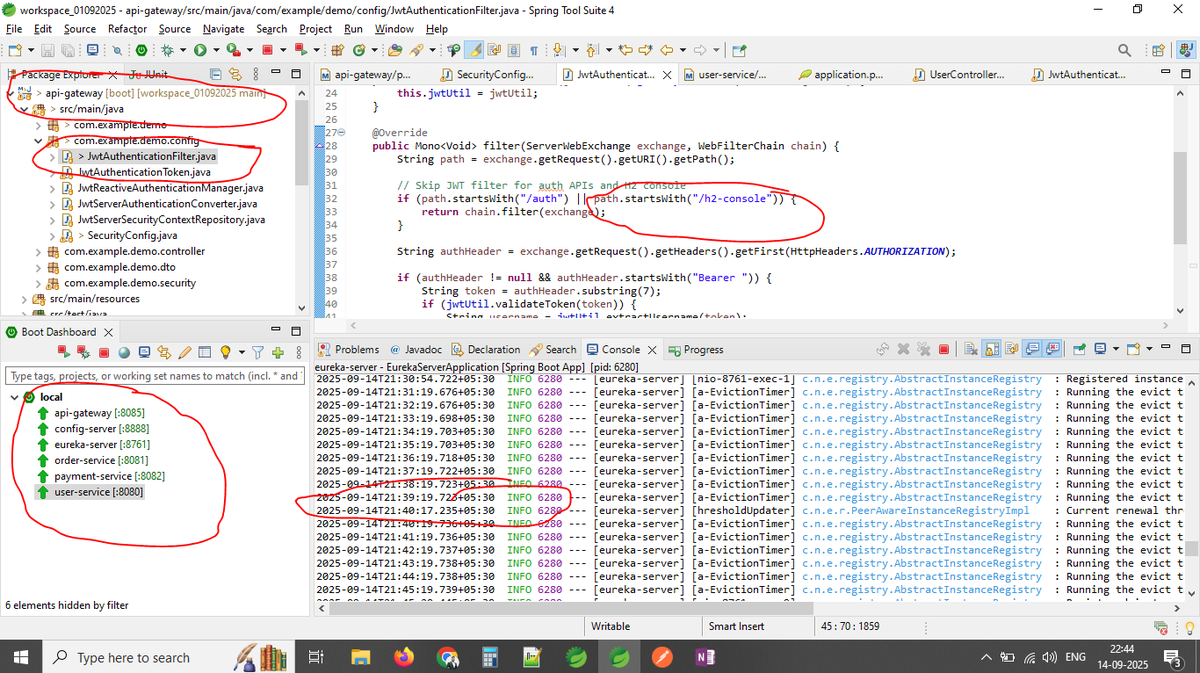Click Firefox icon in Windows taskbar
This screenshot has height=673, width=1200.
click(x=404, y=657)
